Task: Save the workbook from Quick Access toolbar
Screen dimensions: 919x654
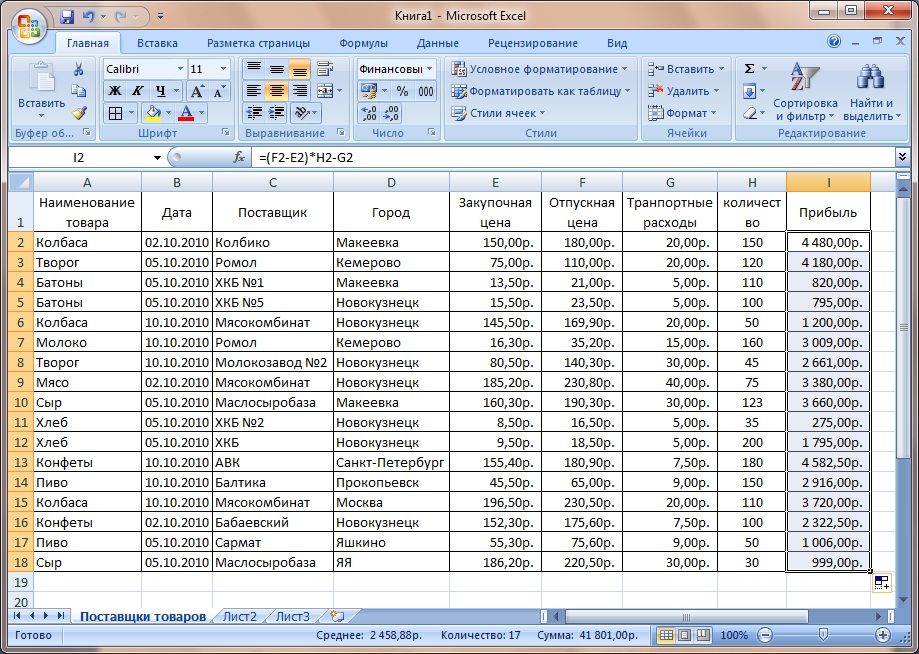Action: pos(67,16)
